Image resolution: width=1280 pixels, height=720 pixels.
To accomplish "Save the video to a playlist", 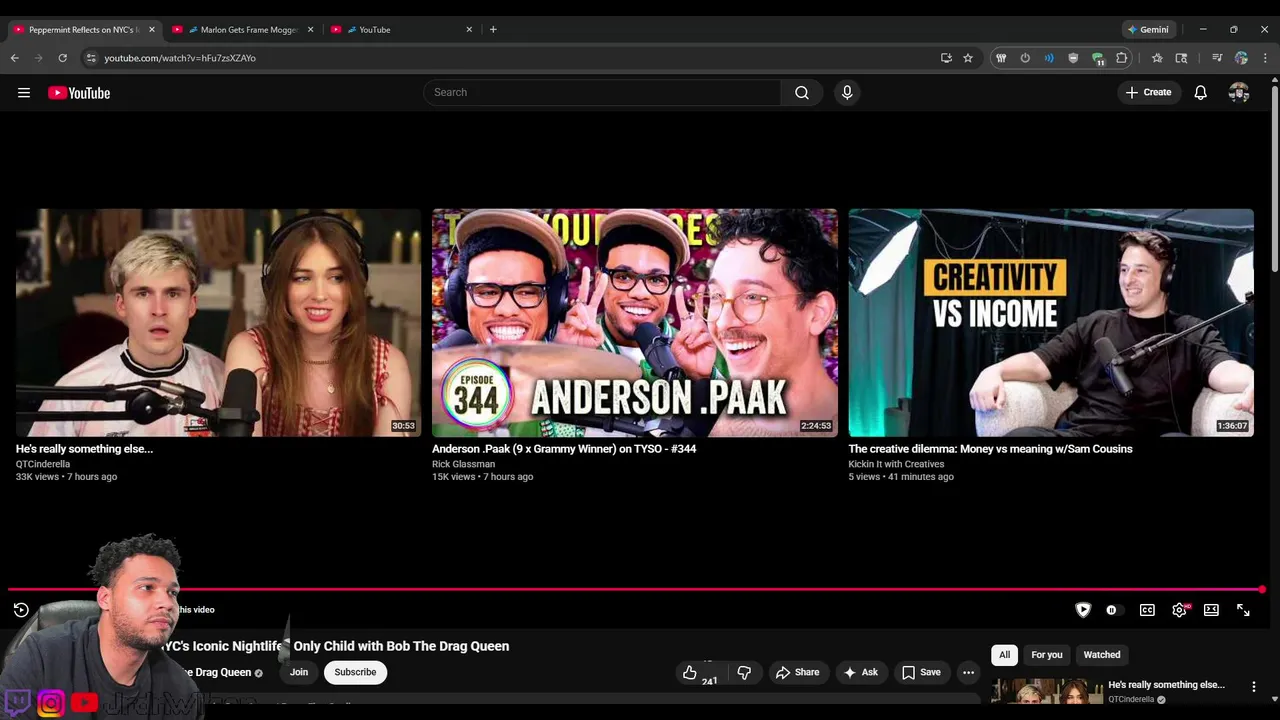I will (921, 673).
